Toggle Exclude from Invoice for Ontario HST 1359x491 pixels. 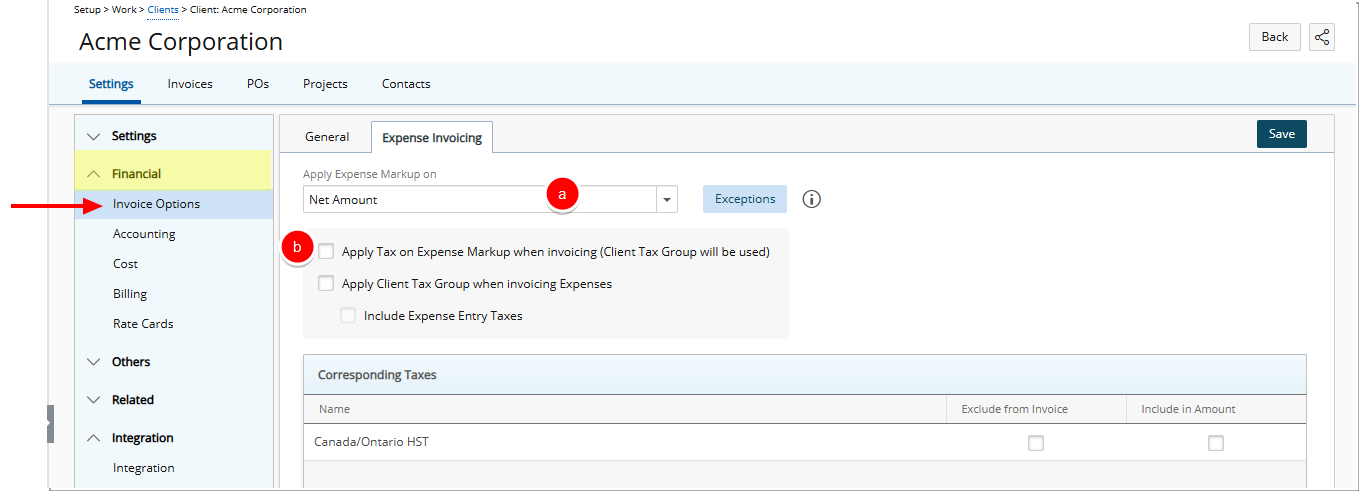coord(1036,443)
